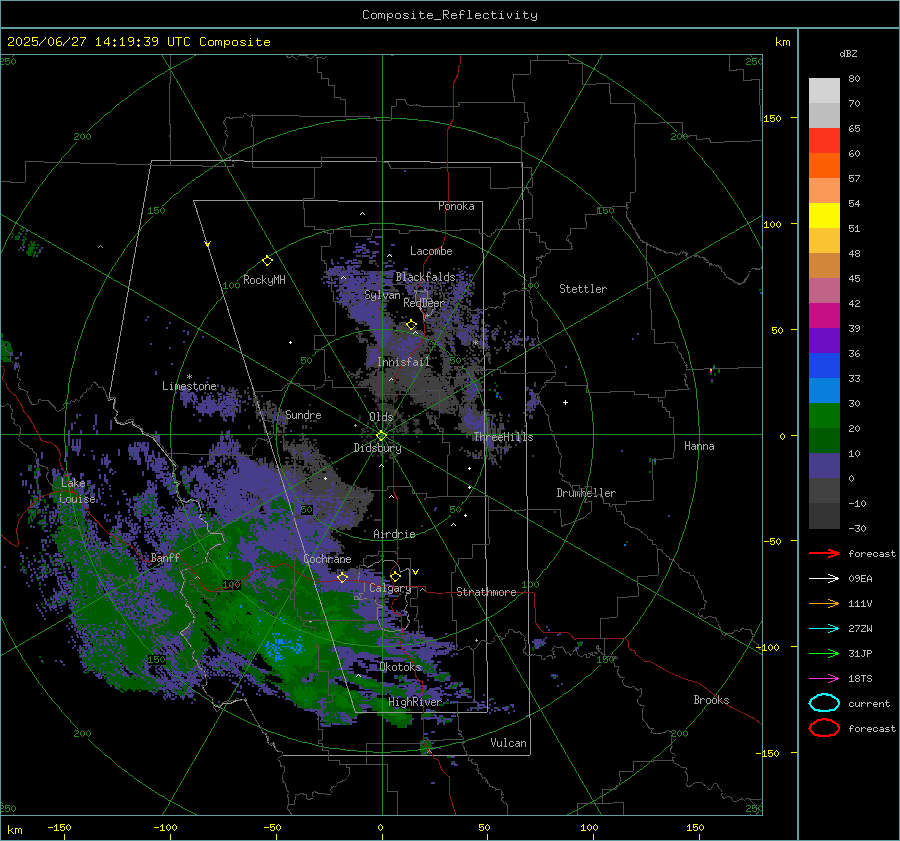Click the Airdrie city label
This screenshot has width=900, height=841.
coord(394,534)
